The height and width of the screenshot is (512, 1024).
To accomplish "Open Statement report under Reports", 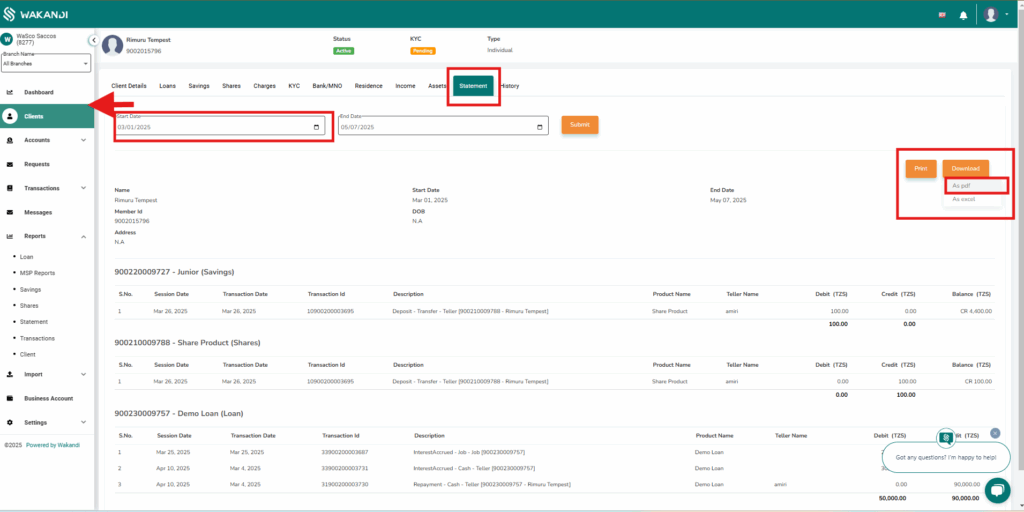I will pyautogui.click(x=33, y=322).
